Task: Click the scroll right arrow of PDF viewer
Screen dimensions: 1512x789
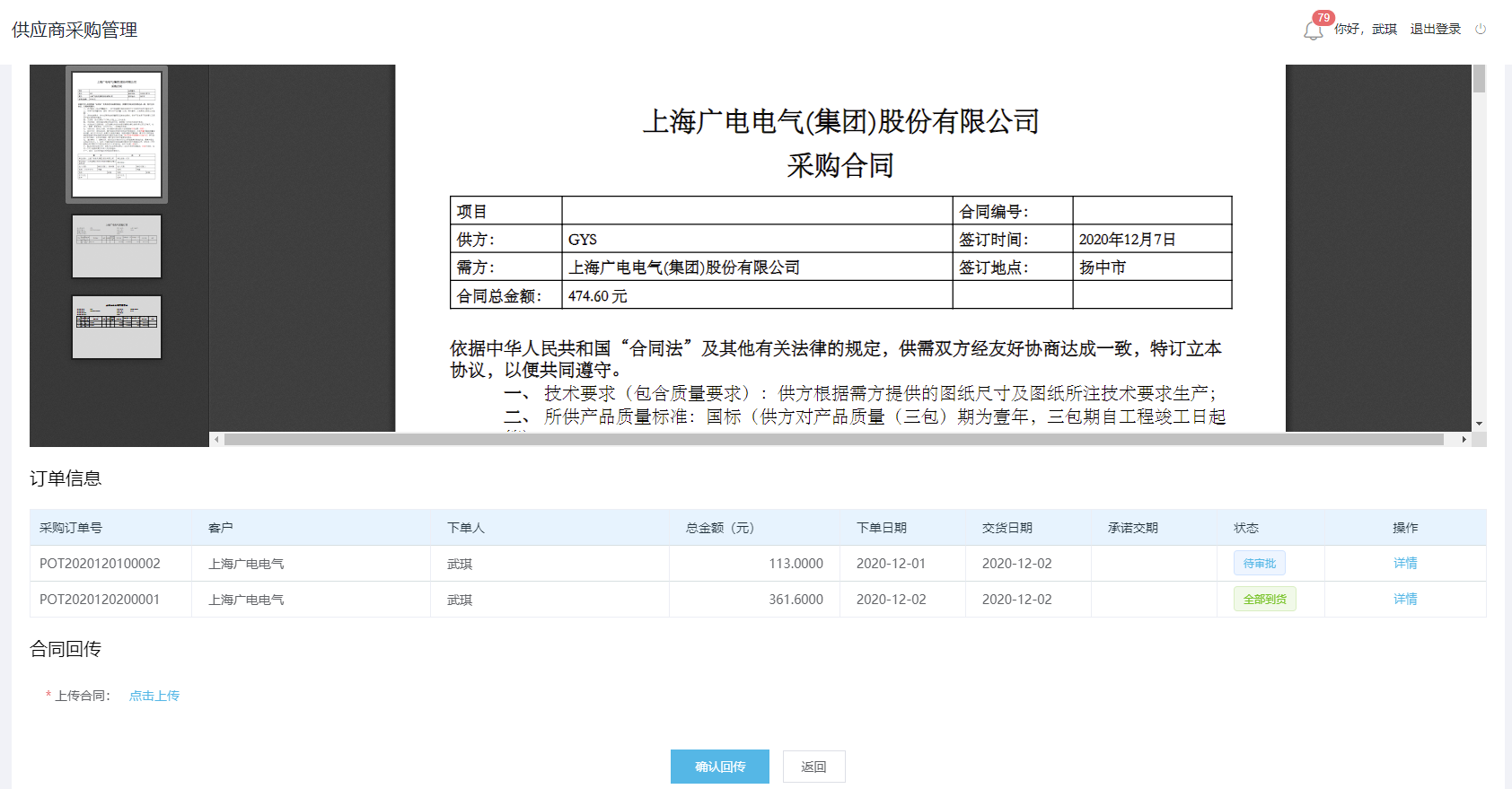Action: [1464, 440]
